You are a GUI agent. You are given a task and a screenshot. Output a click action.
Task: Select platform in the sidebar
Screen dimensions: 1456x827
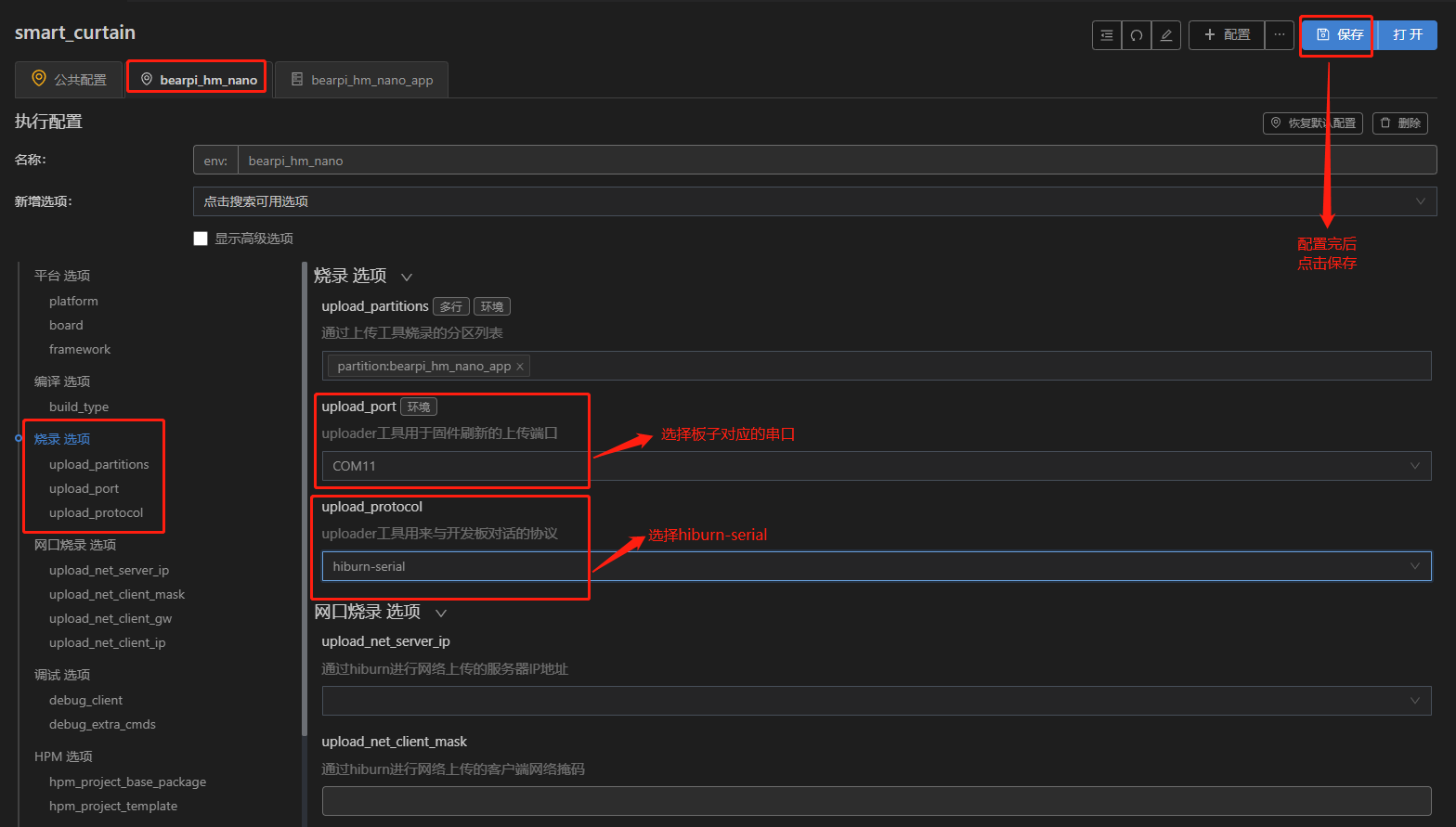(73, 302)
